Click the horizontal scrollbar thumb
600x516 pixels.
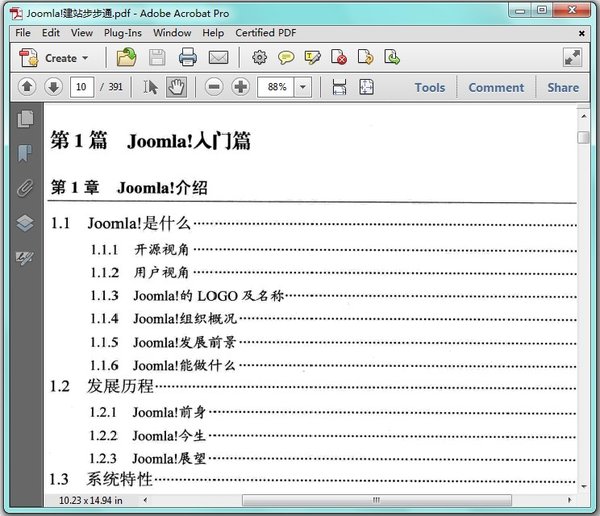tap(377, 500)
